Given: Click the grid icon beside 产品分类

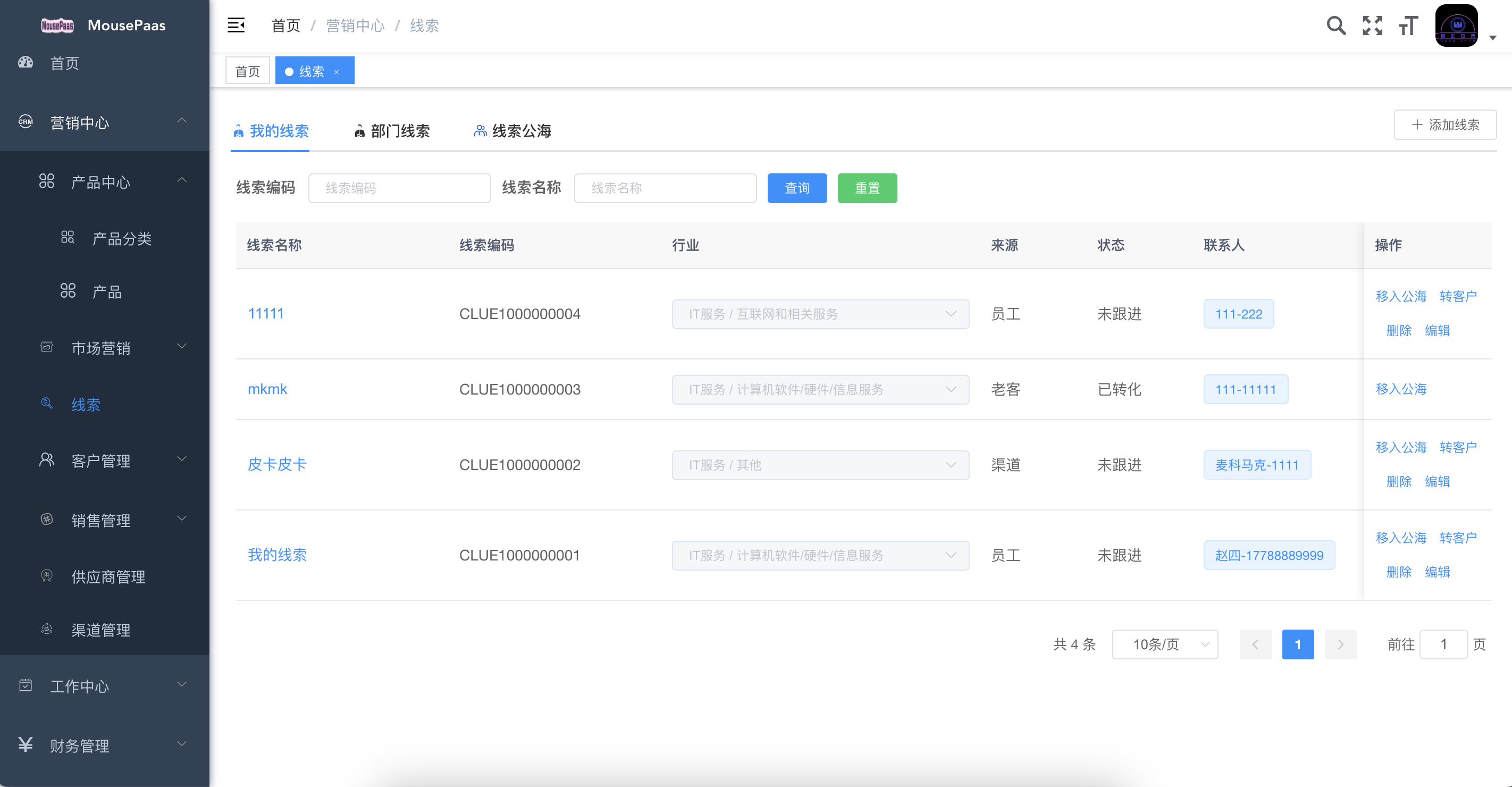Looking at the screenshot, I should (68, 238).
